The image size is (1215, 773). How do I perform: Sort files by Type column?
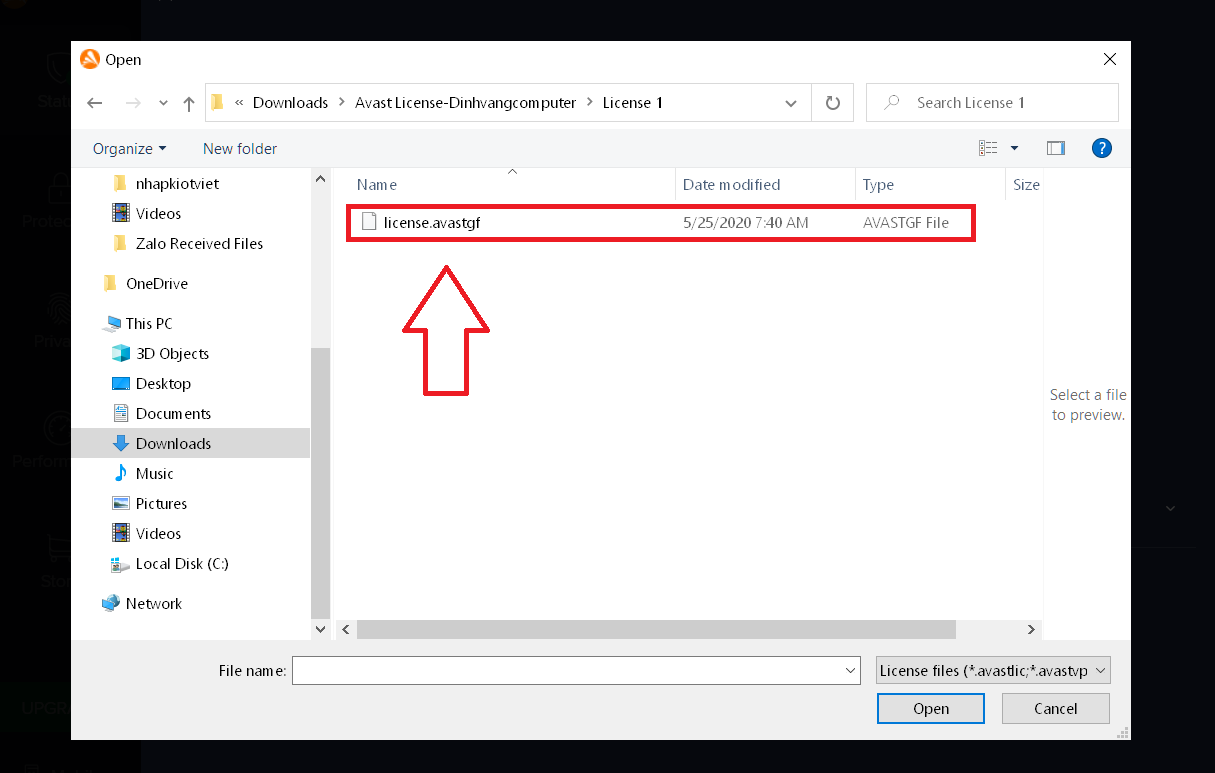point(878,184)
